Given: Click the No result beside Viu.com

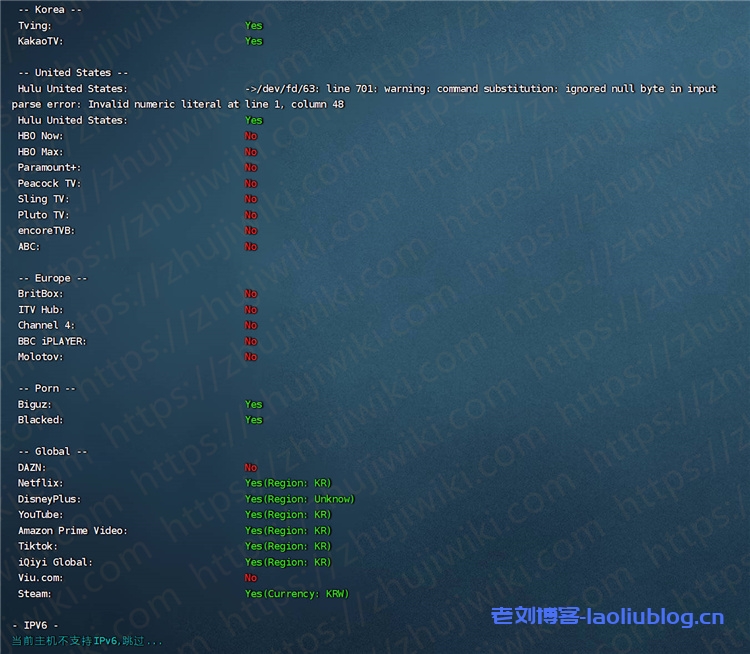Looking at the screenshot, I should coord(251,578).
